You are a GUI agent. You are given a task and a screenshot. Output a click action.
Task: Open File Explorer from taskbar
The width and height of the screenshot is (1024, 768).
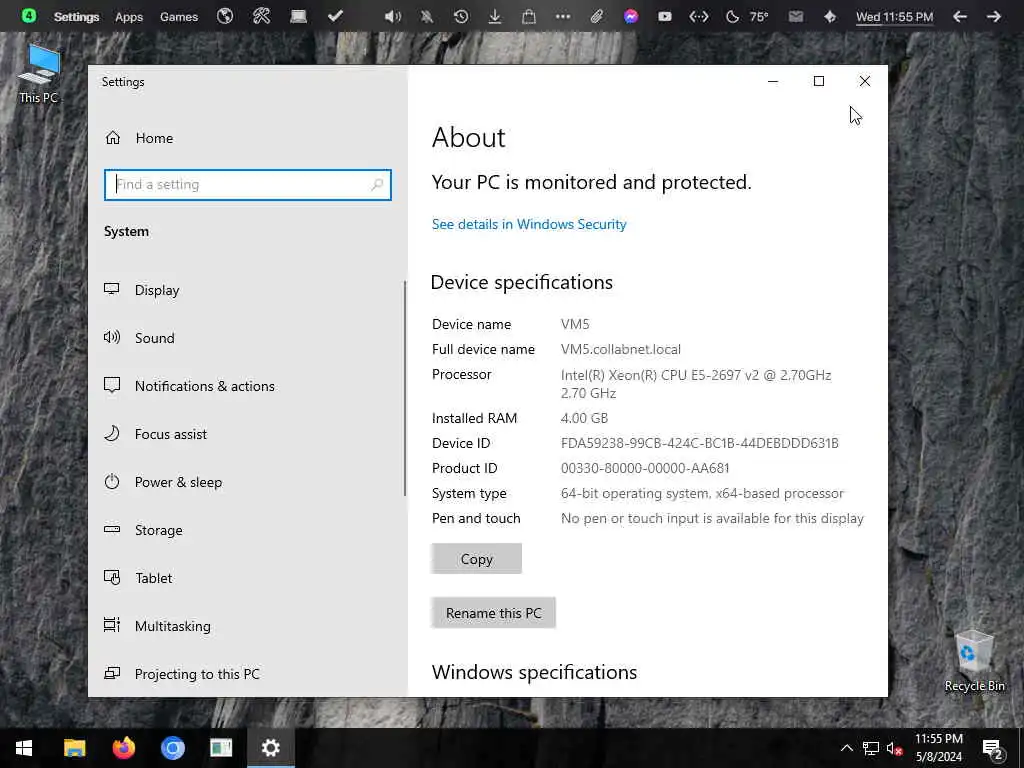coord(74,748)
